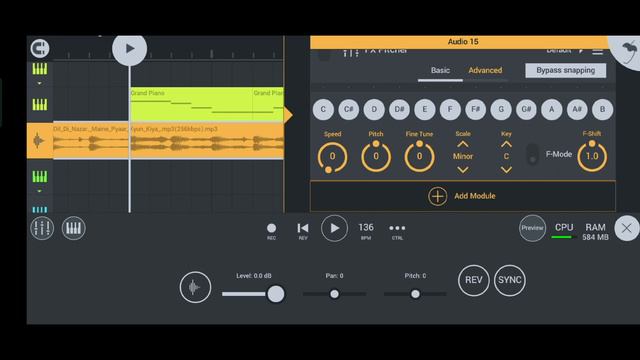Step Key up with upper chevron
The image size is (640, 360).
506,144
